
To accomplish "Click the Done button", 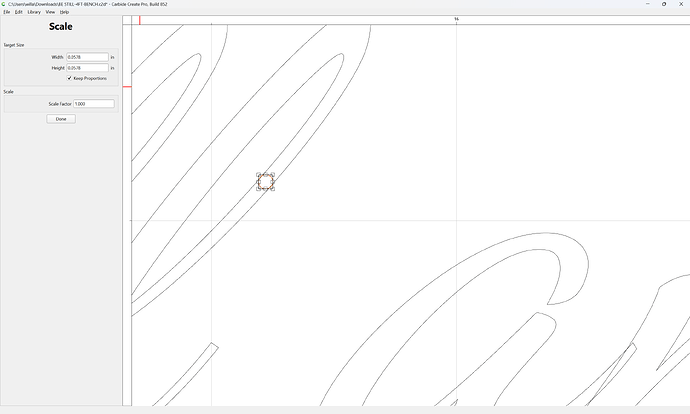I will pos(61,119).
